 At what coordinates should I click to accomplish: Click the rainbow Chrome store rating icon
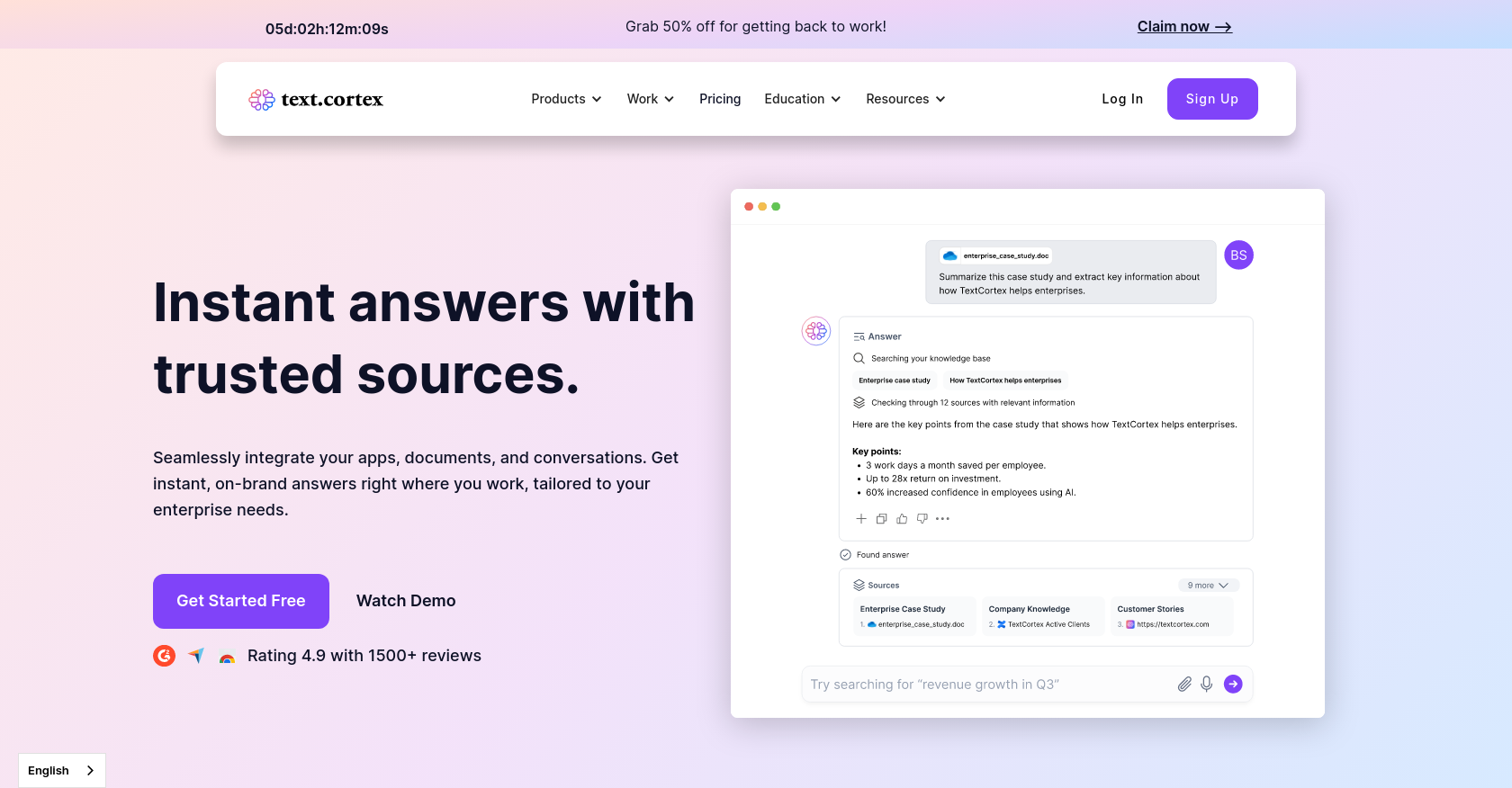(x=227, y=658)
